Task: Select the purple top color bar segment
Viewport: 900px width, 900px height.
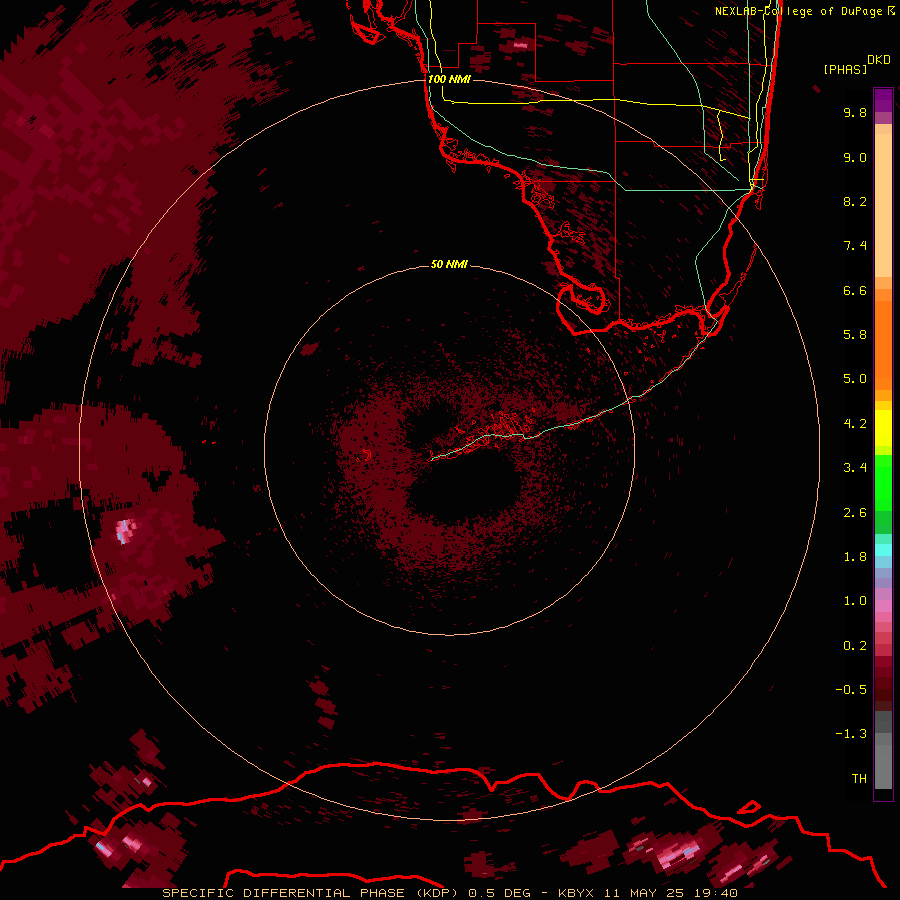Action: (x=883, y=100)
